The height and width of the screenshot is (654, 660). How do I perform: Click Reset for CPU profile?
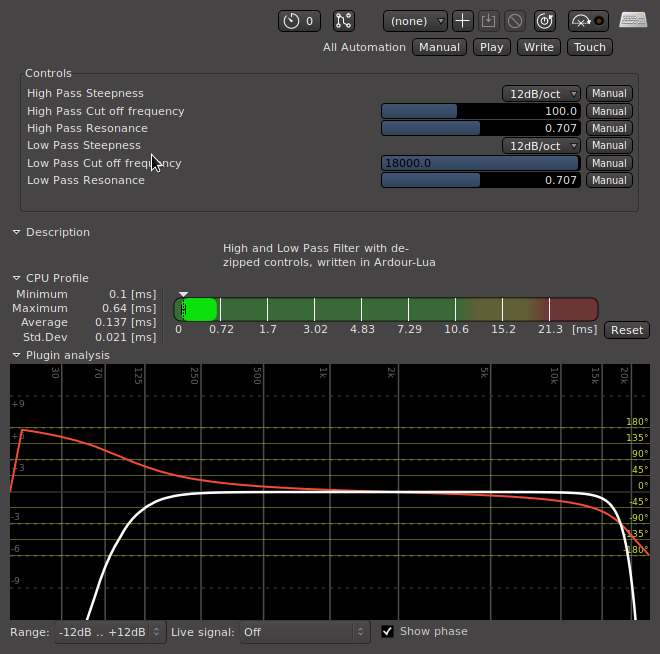(627, 330)
